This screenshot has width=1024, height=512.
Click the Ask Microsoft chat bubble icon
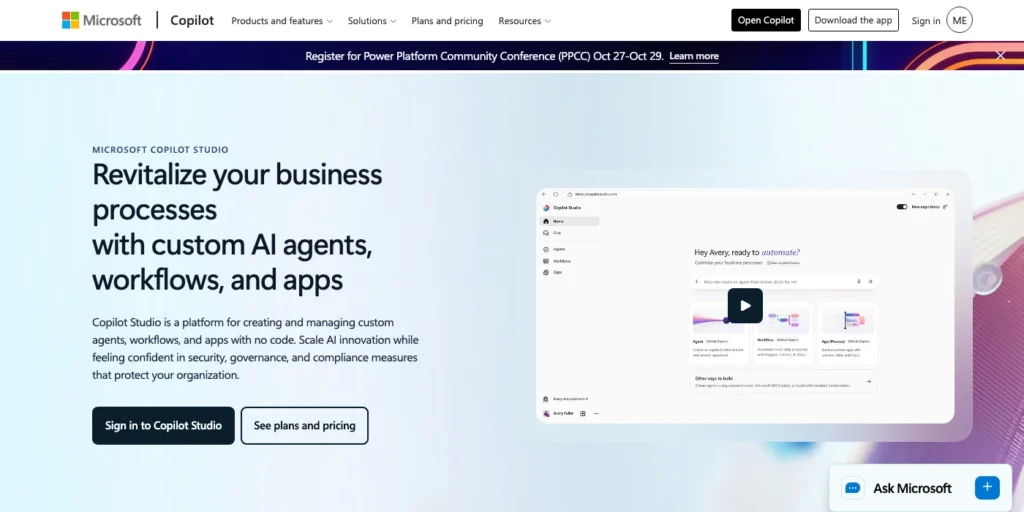coord(852,488)
